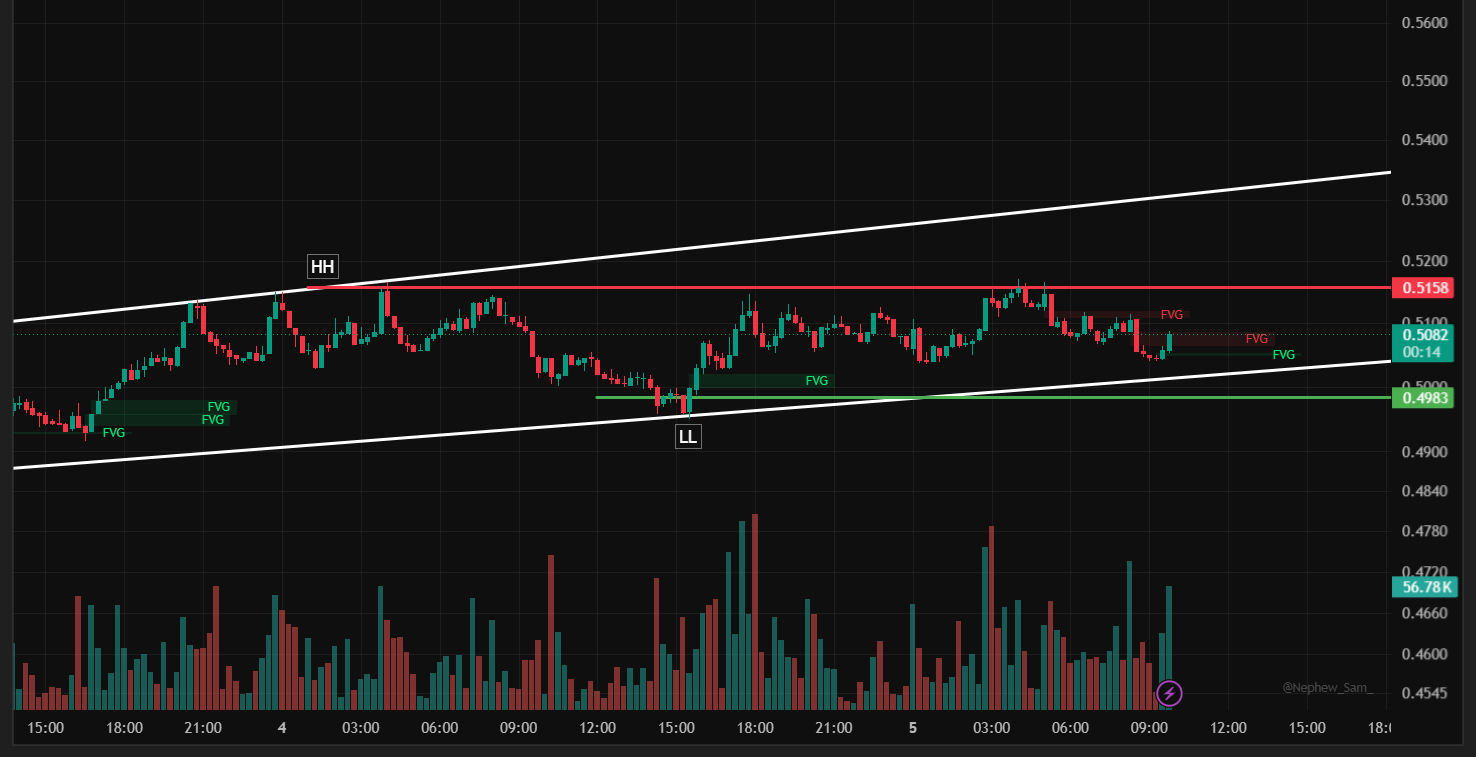This screenshot has height=757, width=1476.
Task: Click the purple lightning bolt icon
Action: click(x=1170, y=692)
